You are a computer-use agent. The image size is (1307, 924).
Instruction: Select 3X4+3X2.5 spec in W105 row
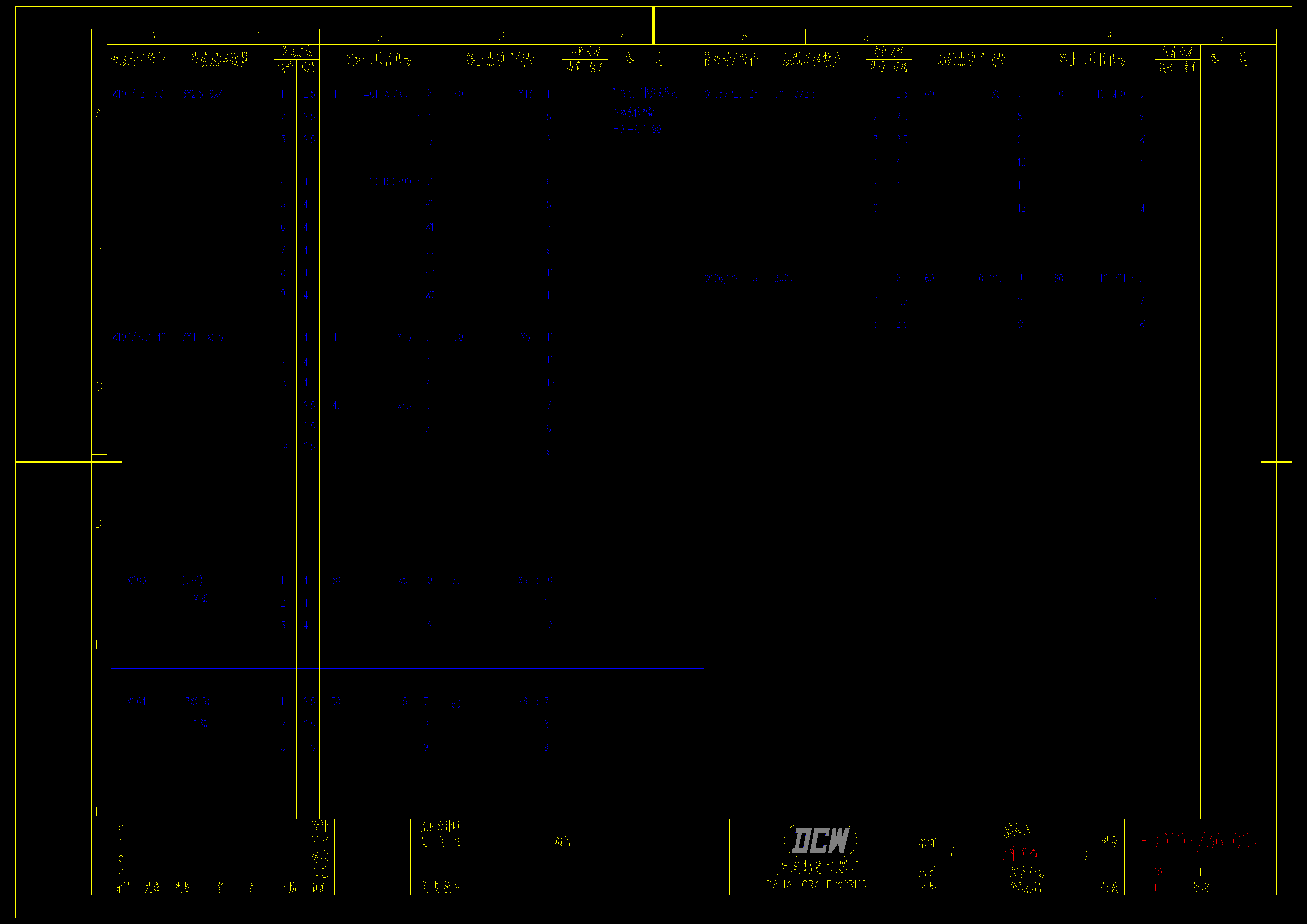[795, 94]
